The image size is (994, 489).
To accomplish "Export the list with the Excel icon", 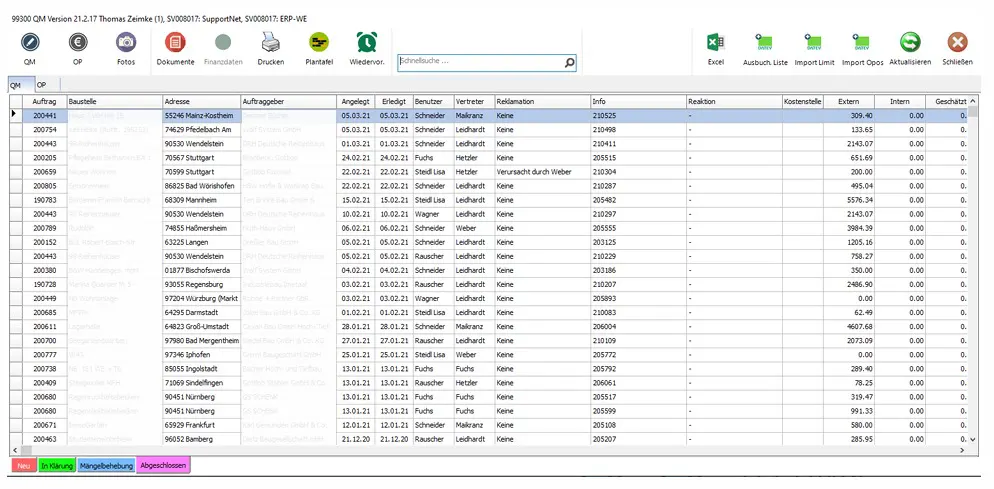I will (x=715, y=43).
